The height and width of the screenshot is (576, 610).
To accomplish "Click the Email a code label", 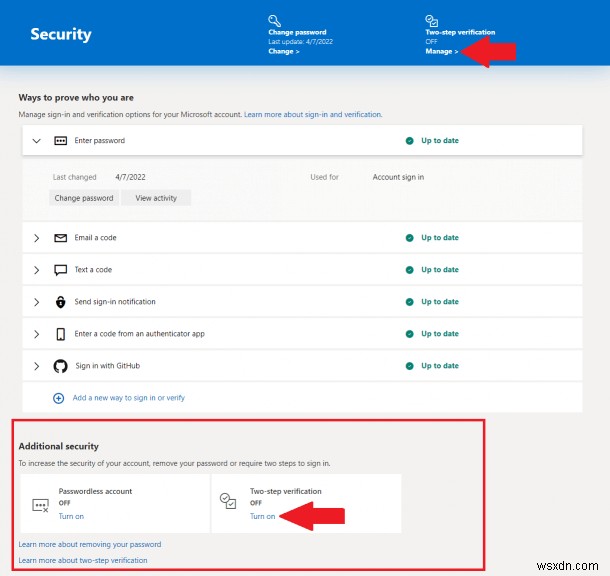I will (95, 238).
